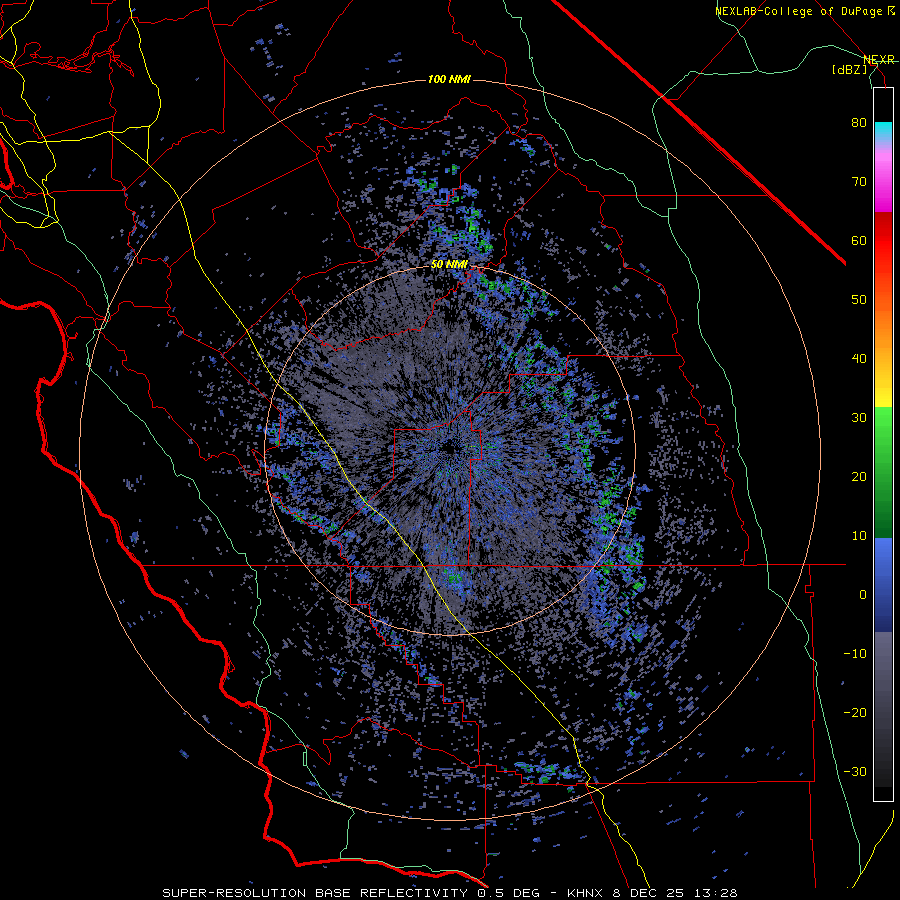This screenshot has width=900, height=900.
Task: Click the -10 value on the dBZ scale
Action: (x=855, y=653)
